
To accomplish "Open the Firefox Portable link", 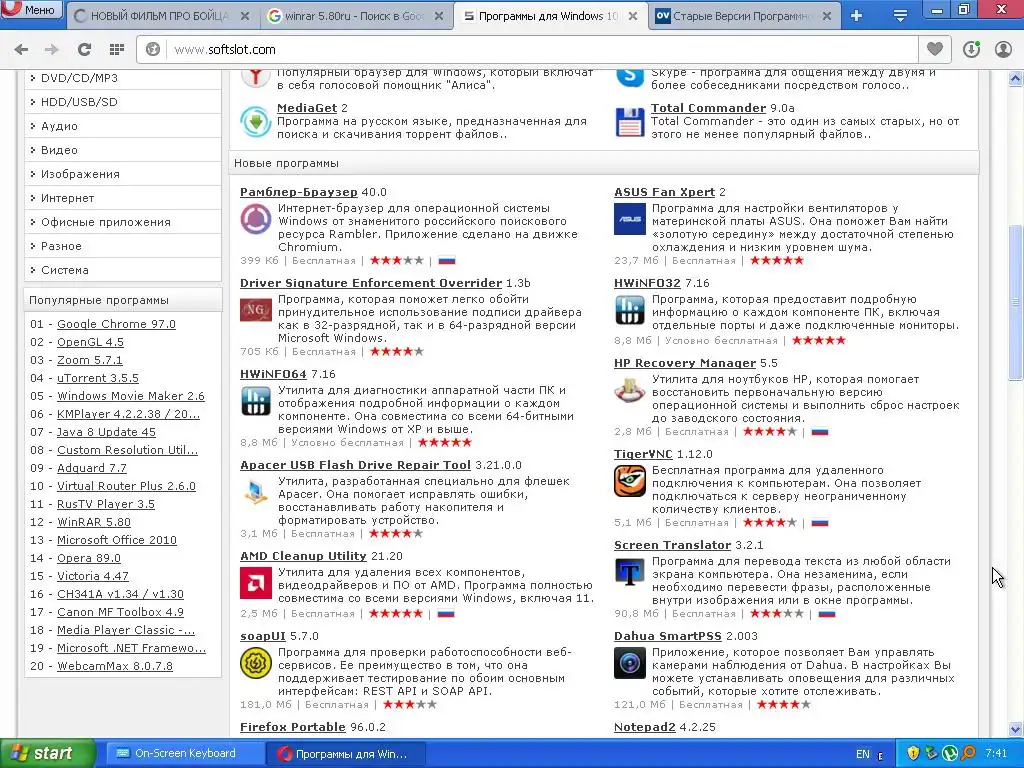I will coord(293,727).
